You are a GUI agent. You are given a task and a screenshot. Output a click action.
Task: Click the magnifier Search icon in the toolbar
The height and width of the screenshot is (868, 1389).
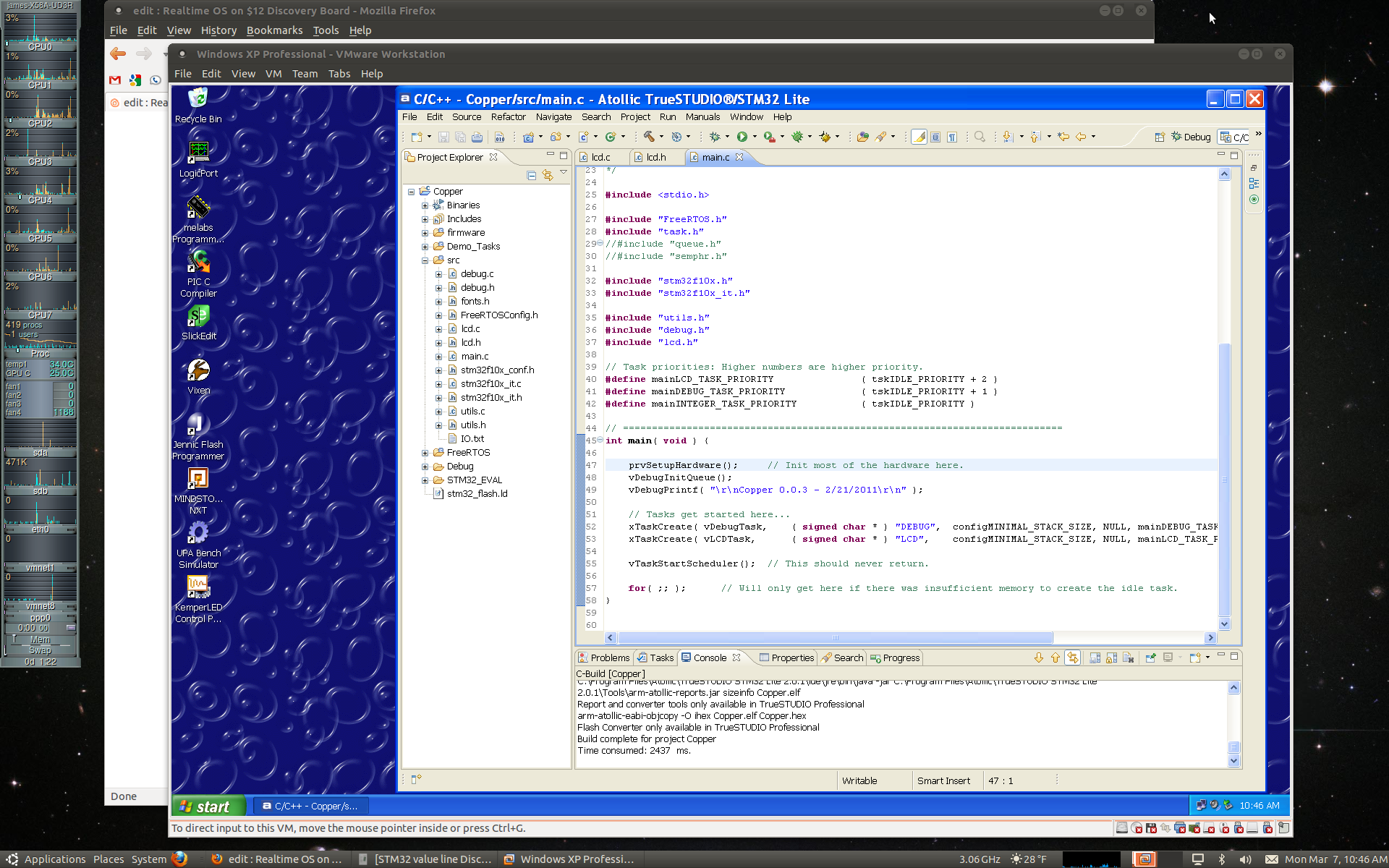[980, 137]
